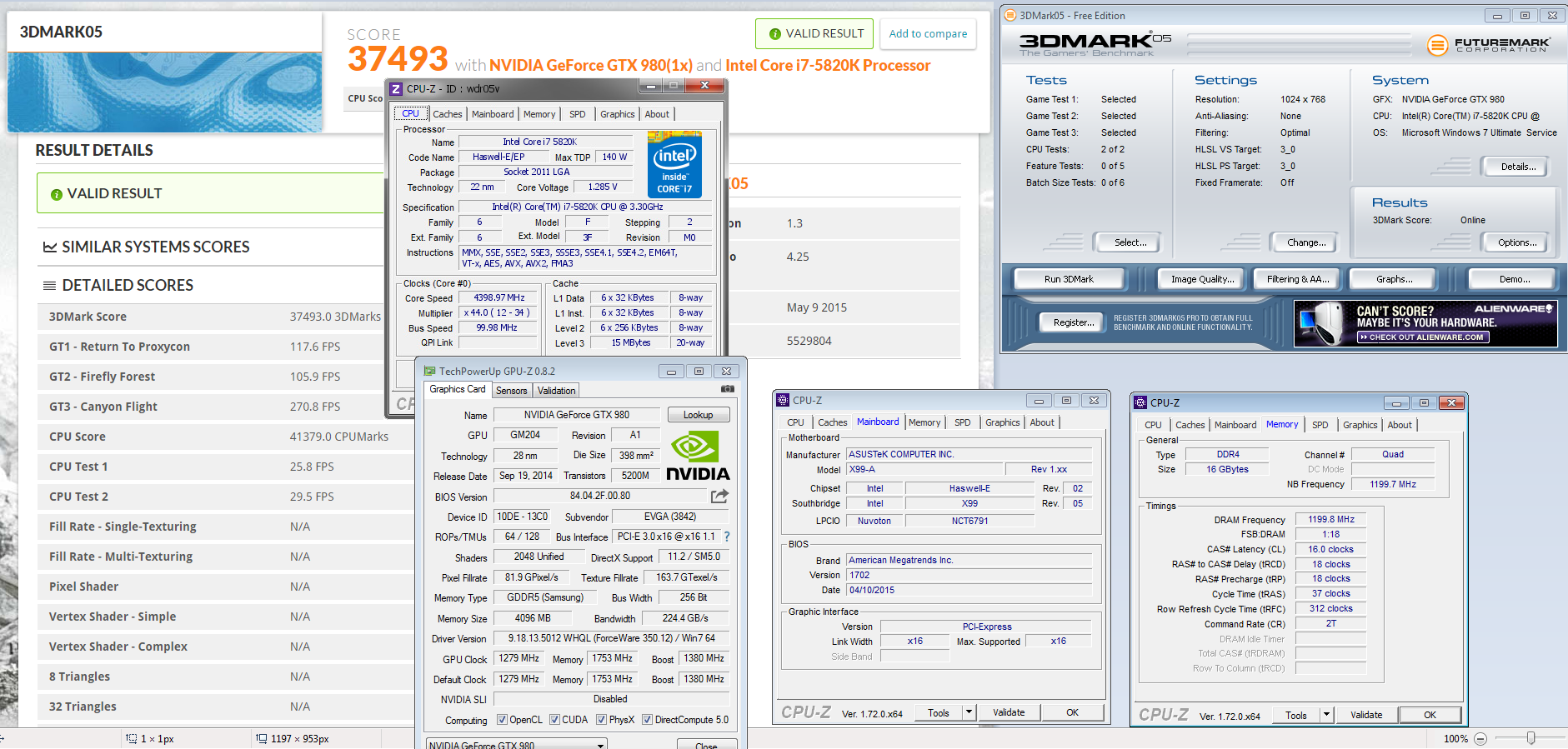Image resolution: width=1568 pixels, height=749 pixels.
Task: Click the Graphs button in 3DMark05
Action: pyautogui.click(x=1394, y=279)
